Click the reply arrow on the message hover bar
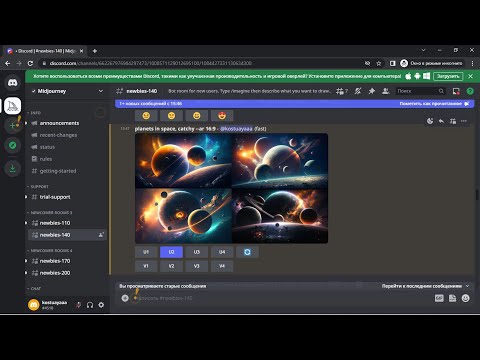The width and height of the screenshot is (480, 360). click(441, 121)
